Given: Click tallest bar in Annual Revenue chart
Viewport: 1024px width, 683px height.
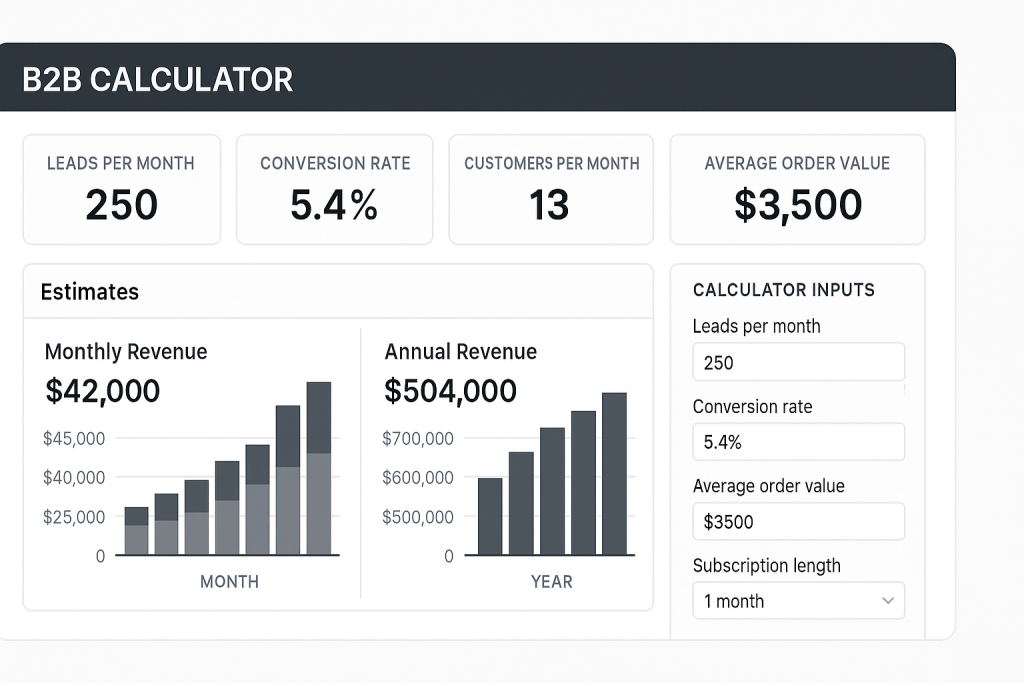Looking at the screenshot, I should point(614,474).
